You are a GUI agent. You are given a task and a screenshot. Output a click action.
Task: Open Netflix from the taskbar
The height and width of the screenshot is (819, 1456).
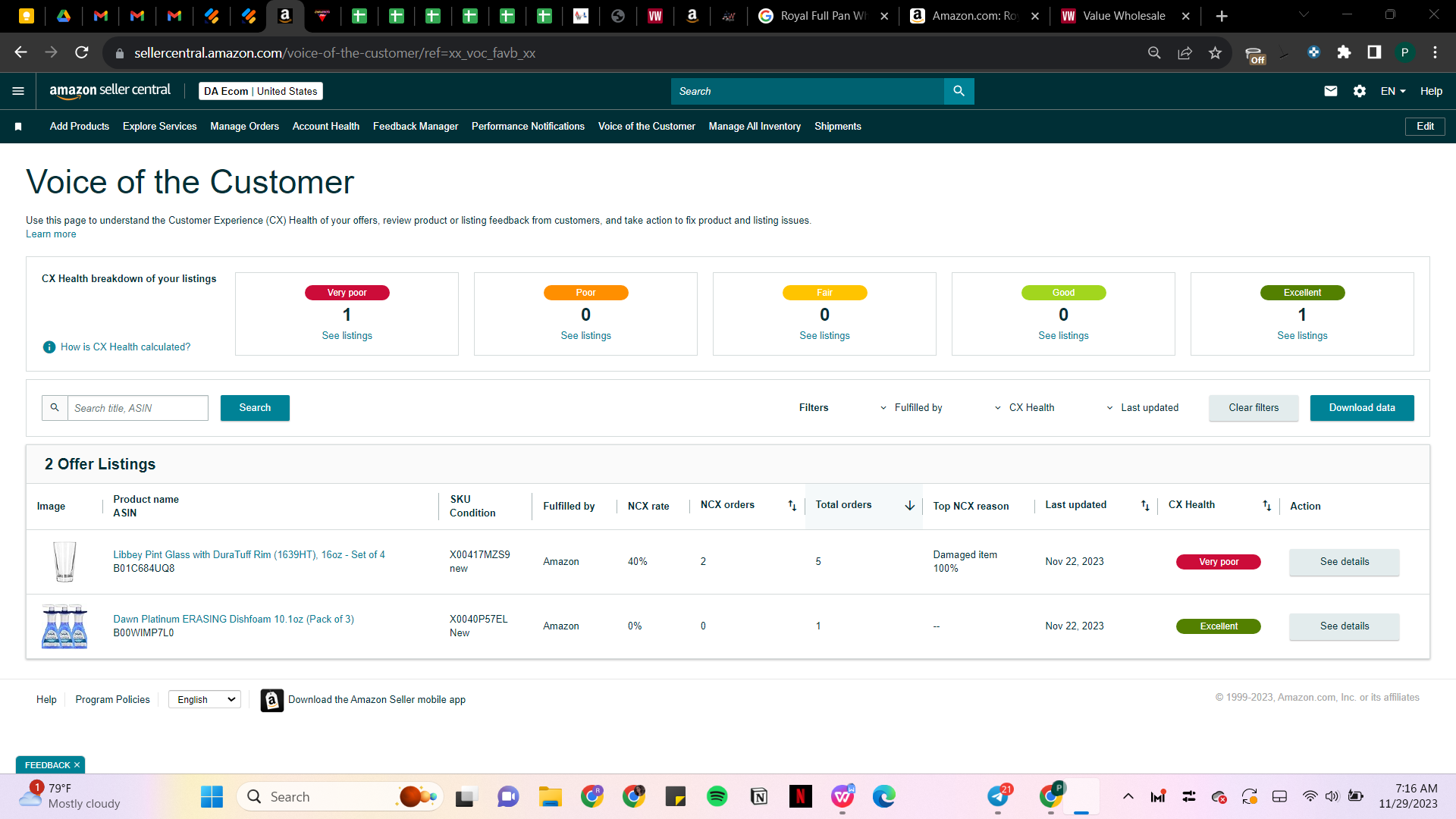coord(800,796)
